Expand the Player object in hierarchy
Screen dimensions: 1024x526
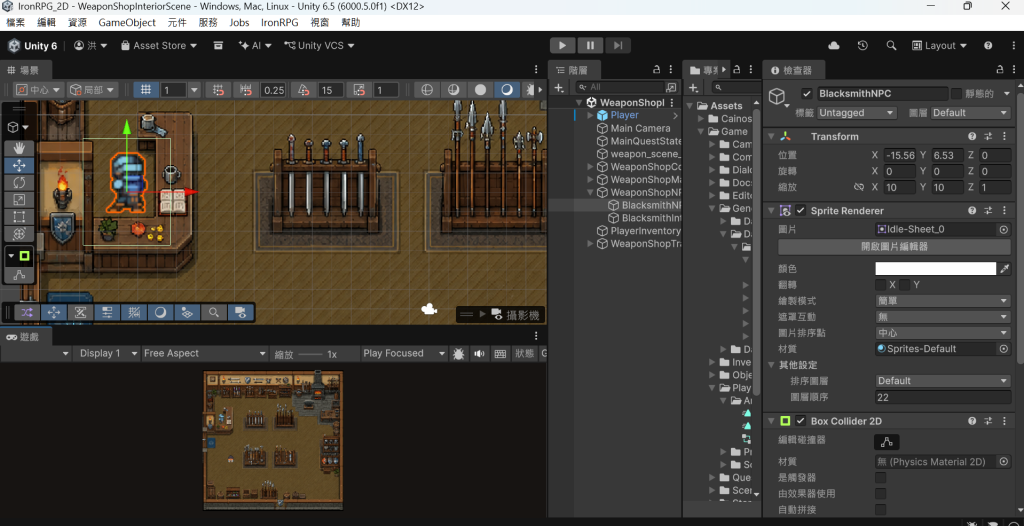coord(590,115)
